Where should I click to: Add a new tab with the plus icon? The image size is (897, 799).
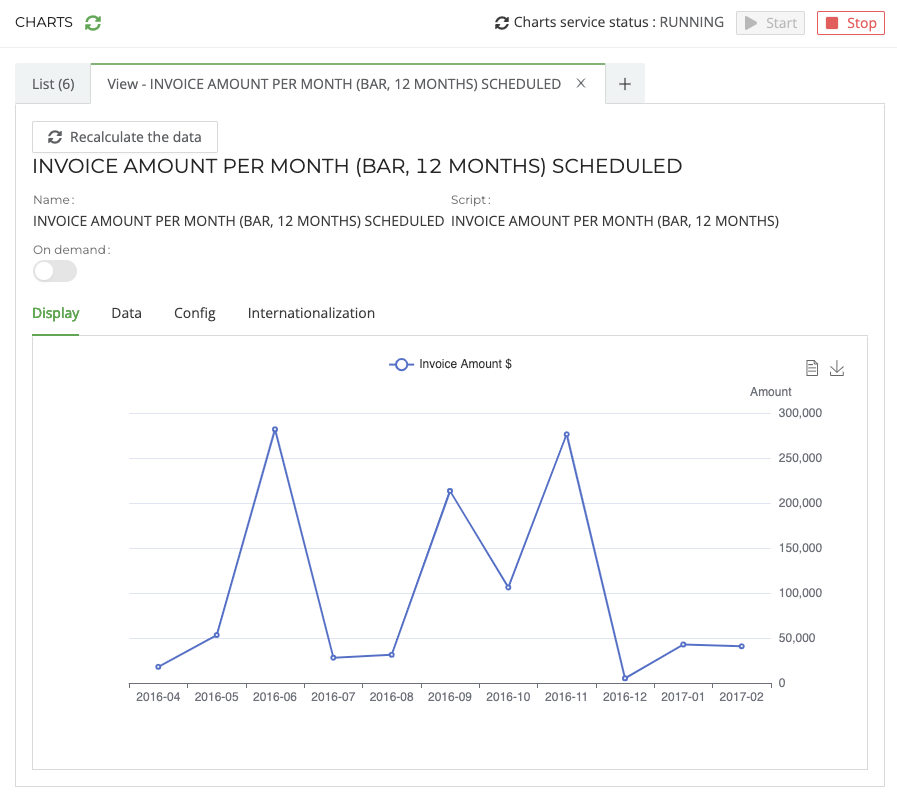coord(625,84)
